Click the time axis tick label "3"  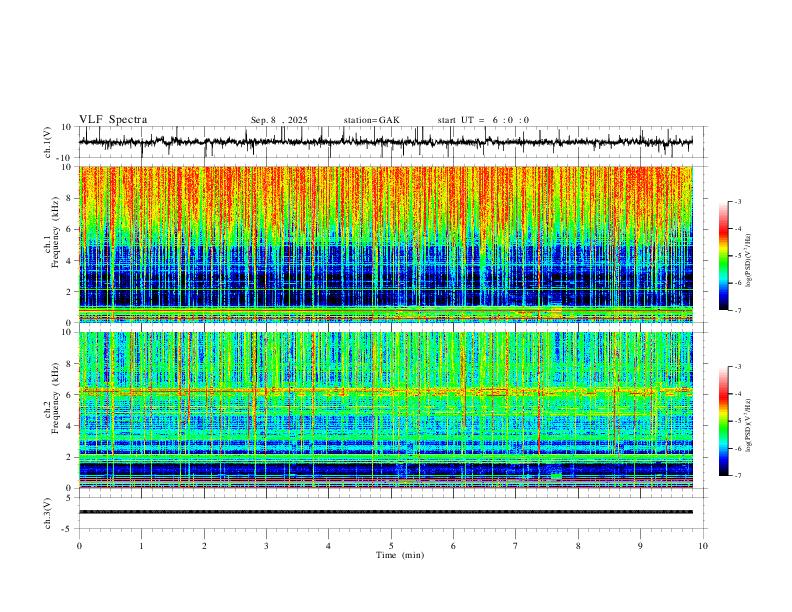266,546
